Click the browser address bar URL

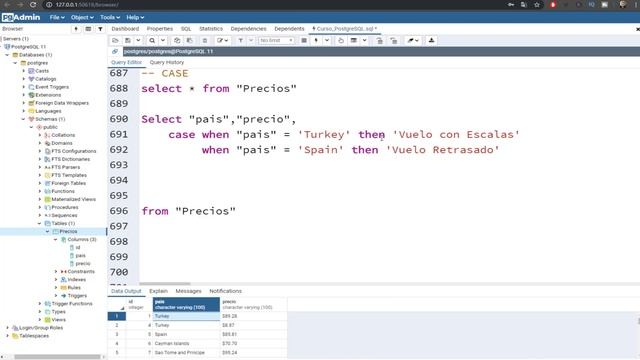tap(87, 5)
